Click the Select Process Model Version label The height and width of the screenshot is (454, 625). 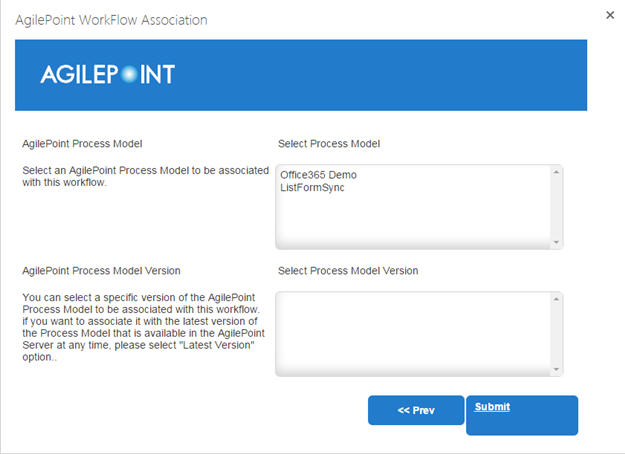tap(348, 271)
